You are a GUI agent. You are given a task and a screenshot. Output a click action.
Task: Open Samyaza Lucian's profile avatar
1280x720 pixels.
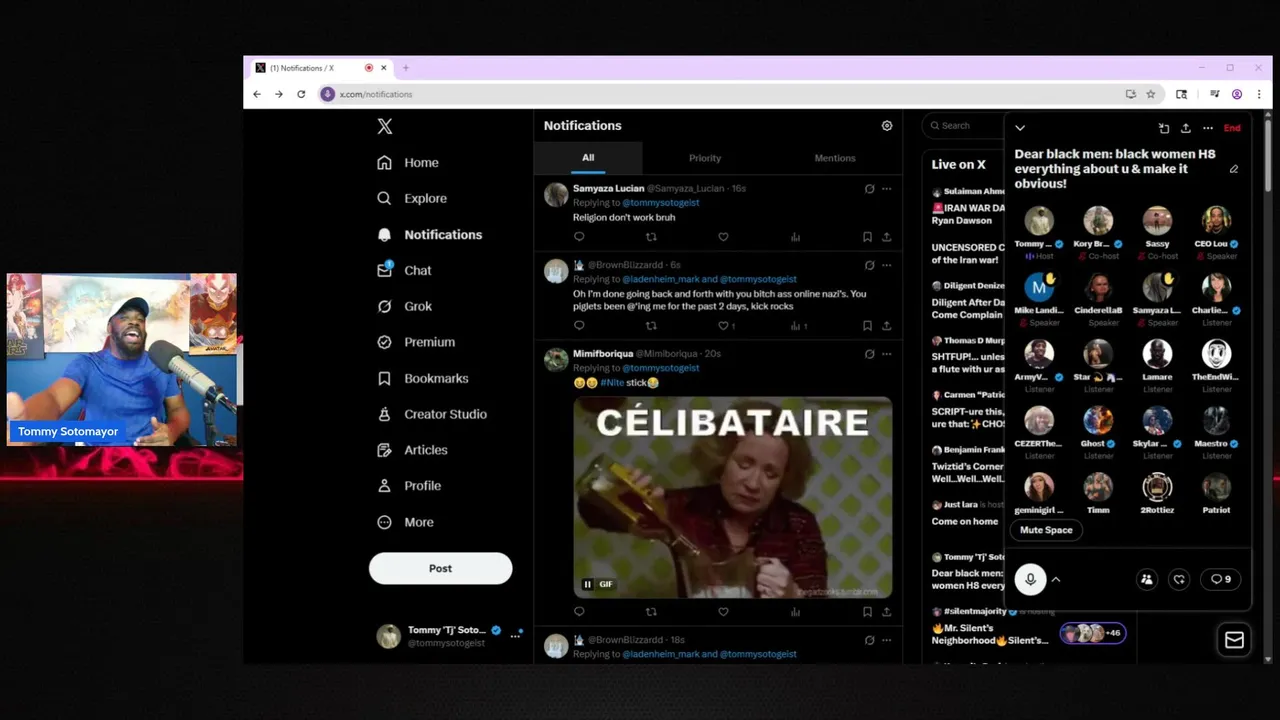pos(556,195)
